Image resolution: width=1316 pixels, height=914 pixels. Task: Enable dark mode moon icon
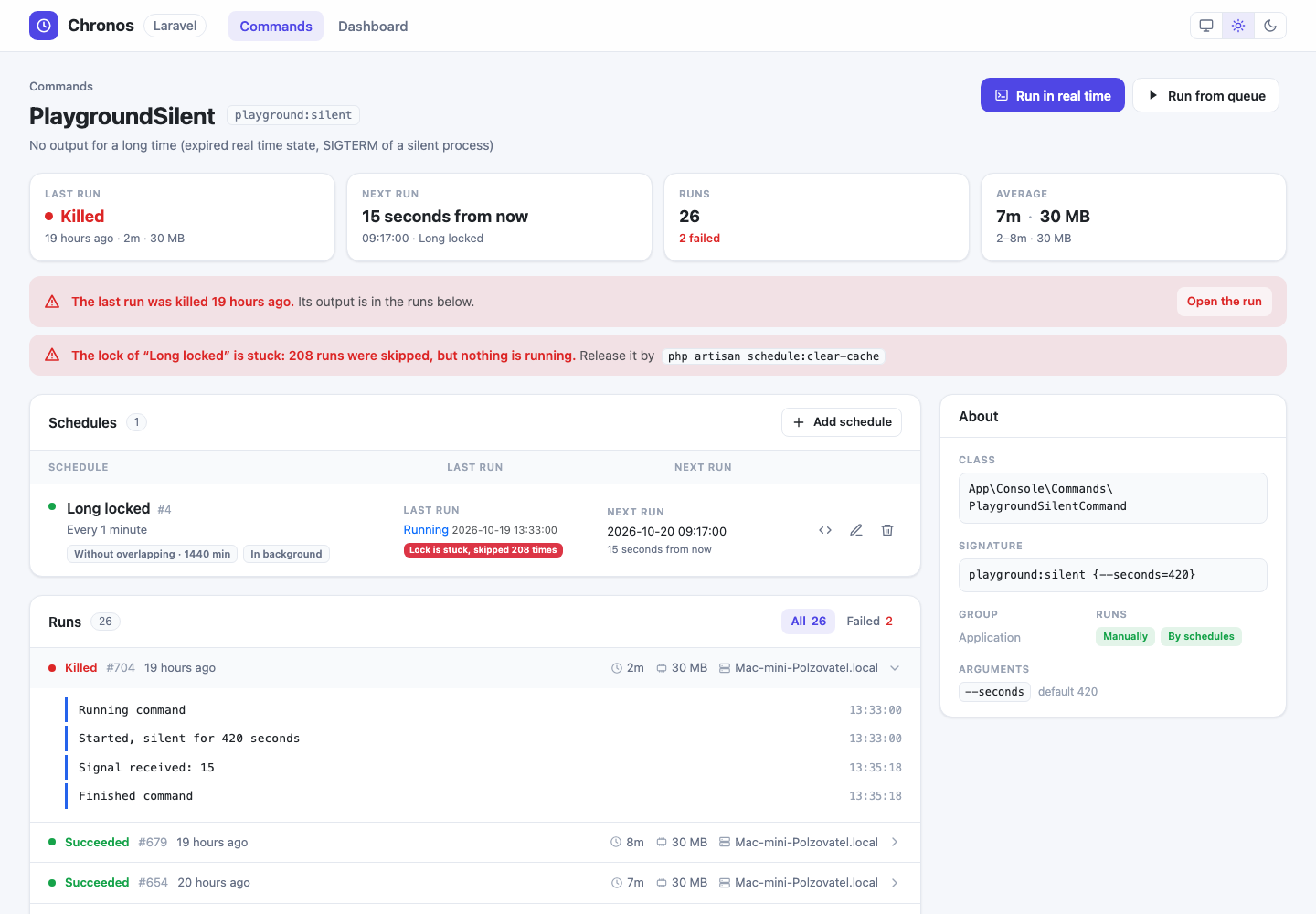click(x=1270, y=26)
